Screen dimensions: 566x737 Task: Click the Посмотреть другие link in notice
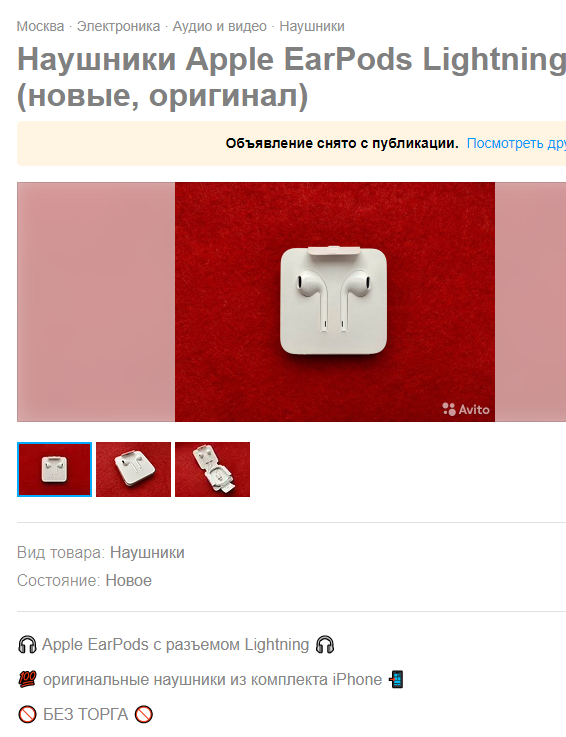click(x=516, y=143)
